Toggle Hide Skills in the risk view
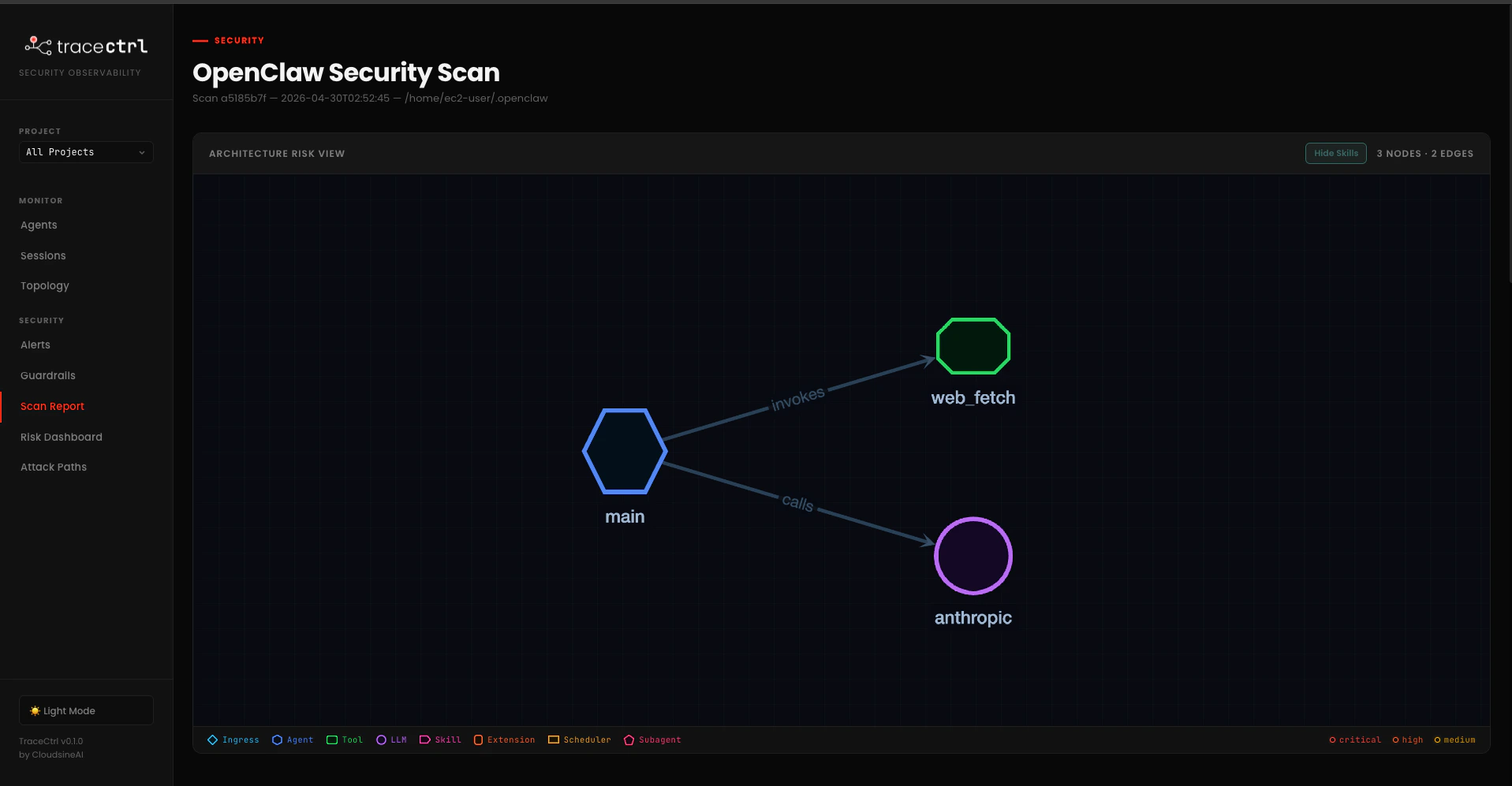1512x786 pixels. pos(1335,153)
